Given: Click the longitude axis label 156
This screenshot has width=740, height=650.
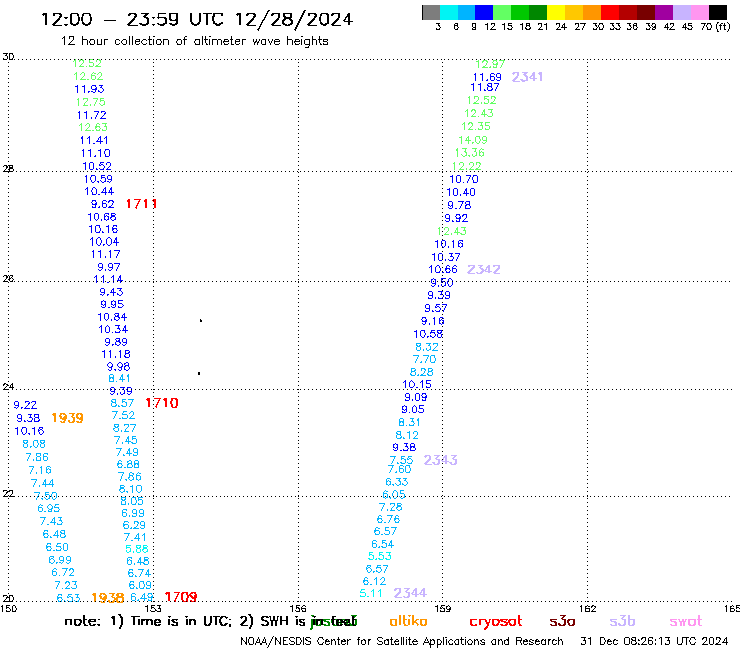Looking at the screenshot, I should point(298,608).
